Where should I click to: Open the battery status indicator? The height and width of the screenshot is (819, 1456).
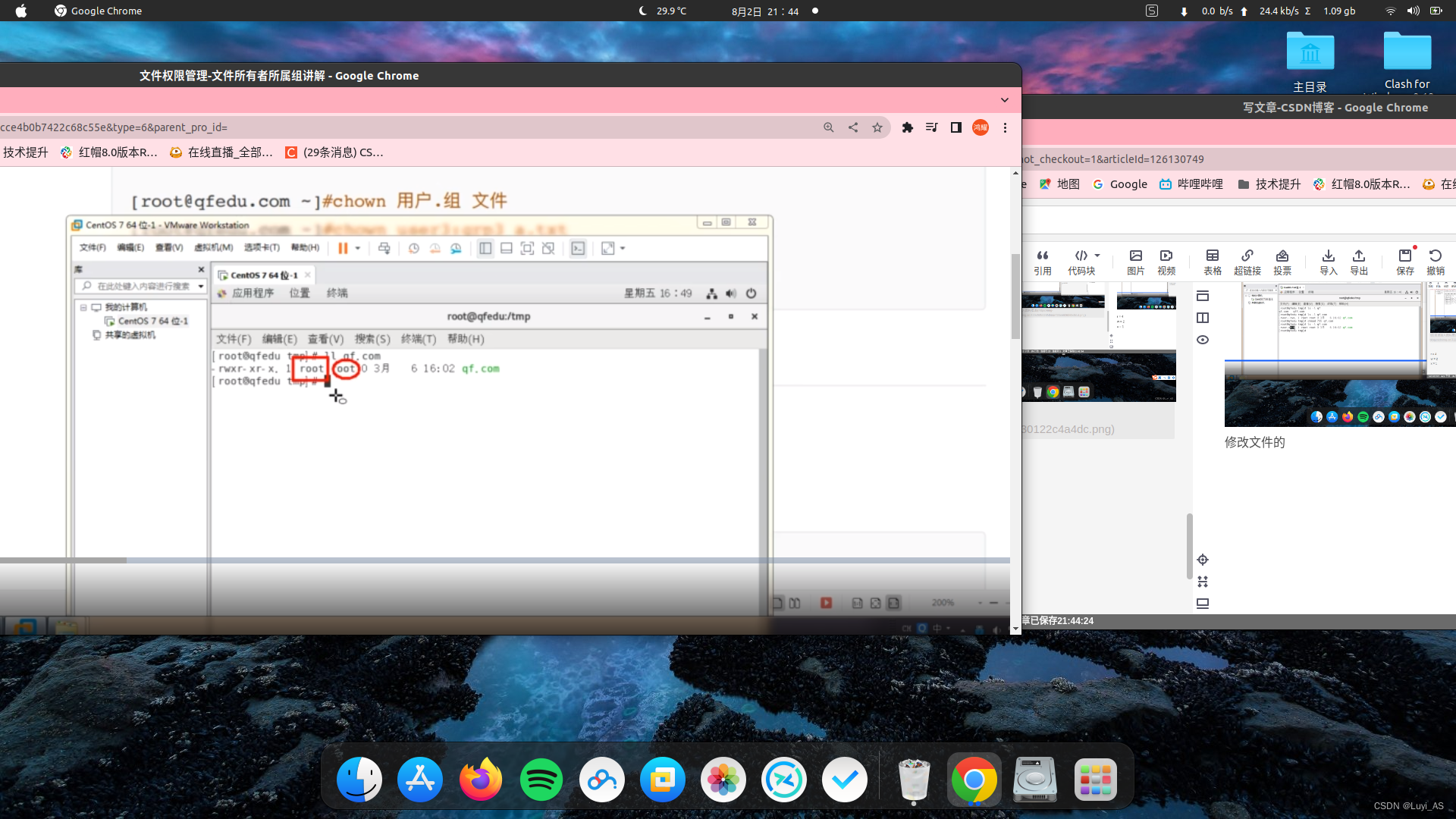pos(1436,11)
